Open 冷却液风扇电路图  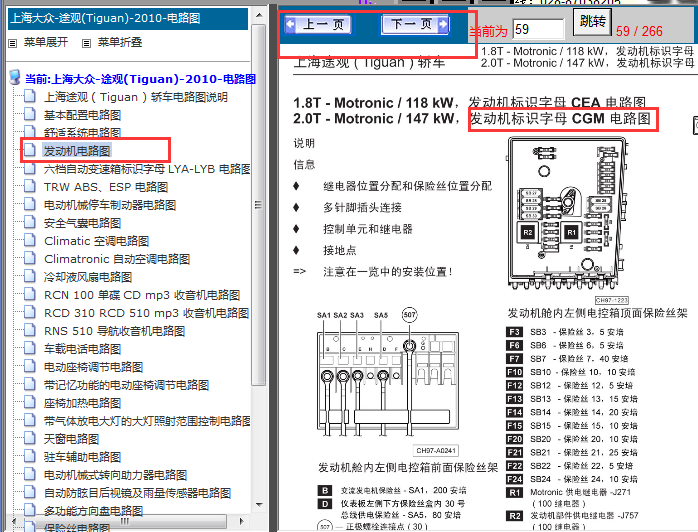click(88, 277)
